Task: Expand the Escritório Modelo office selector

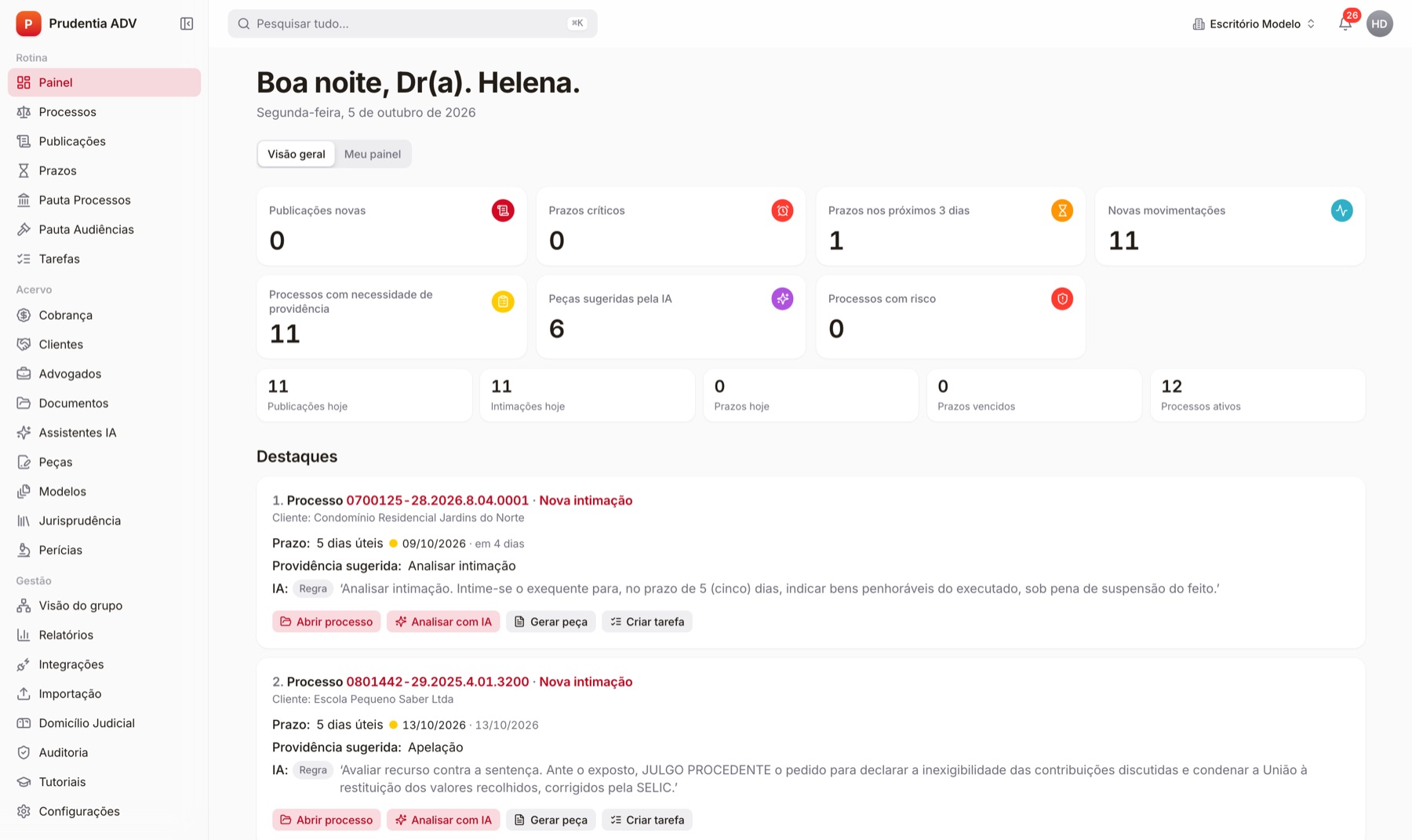Action: [1254, 24]
